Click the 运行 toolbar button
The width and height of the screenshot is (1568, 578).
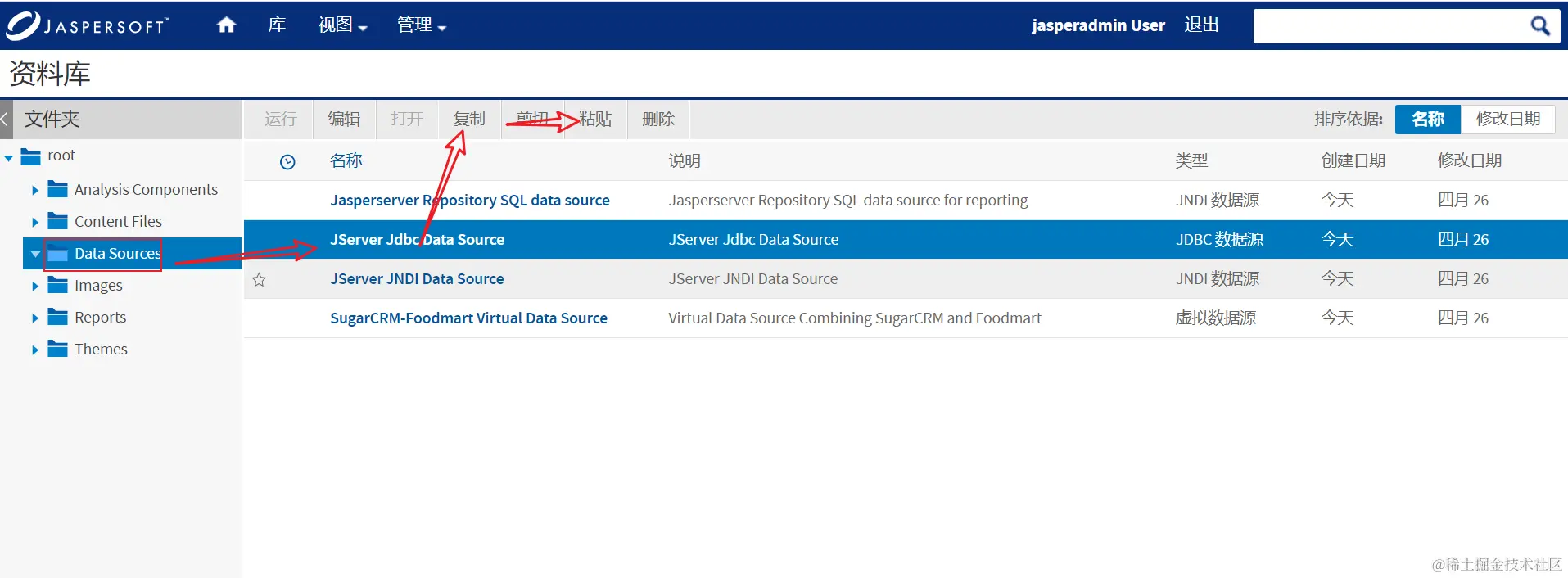pyautogui.click(x=281, y=120)
